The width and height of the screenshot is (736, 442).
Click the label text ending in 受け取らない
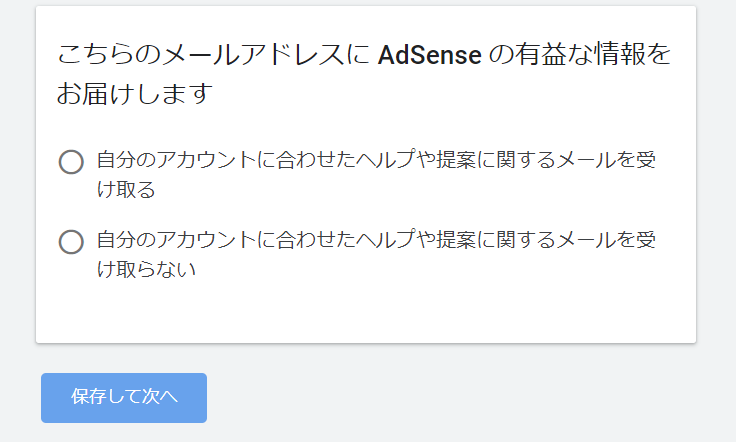[x=375, y=254]
